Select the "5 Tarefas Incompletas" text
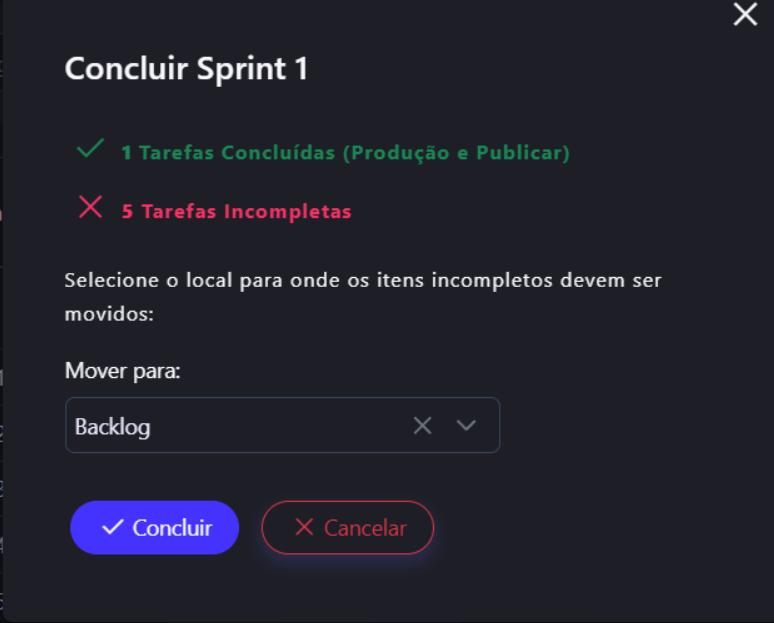This screenshot has width=774, height=623. tap(236, 212)
